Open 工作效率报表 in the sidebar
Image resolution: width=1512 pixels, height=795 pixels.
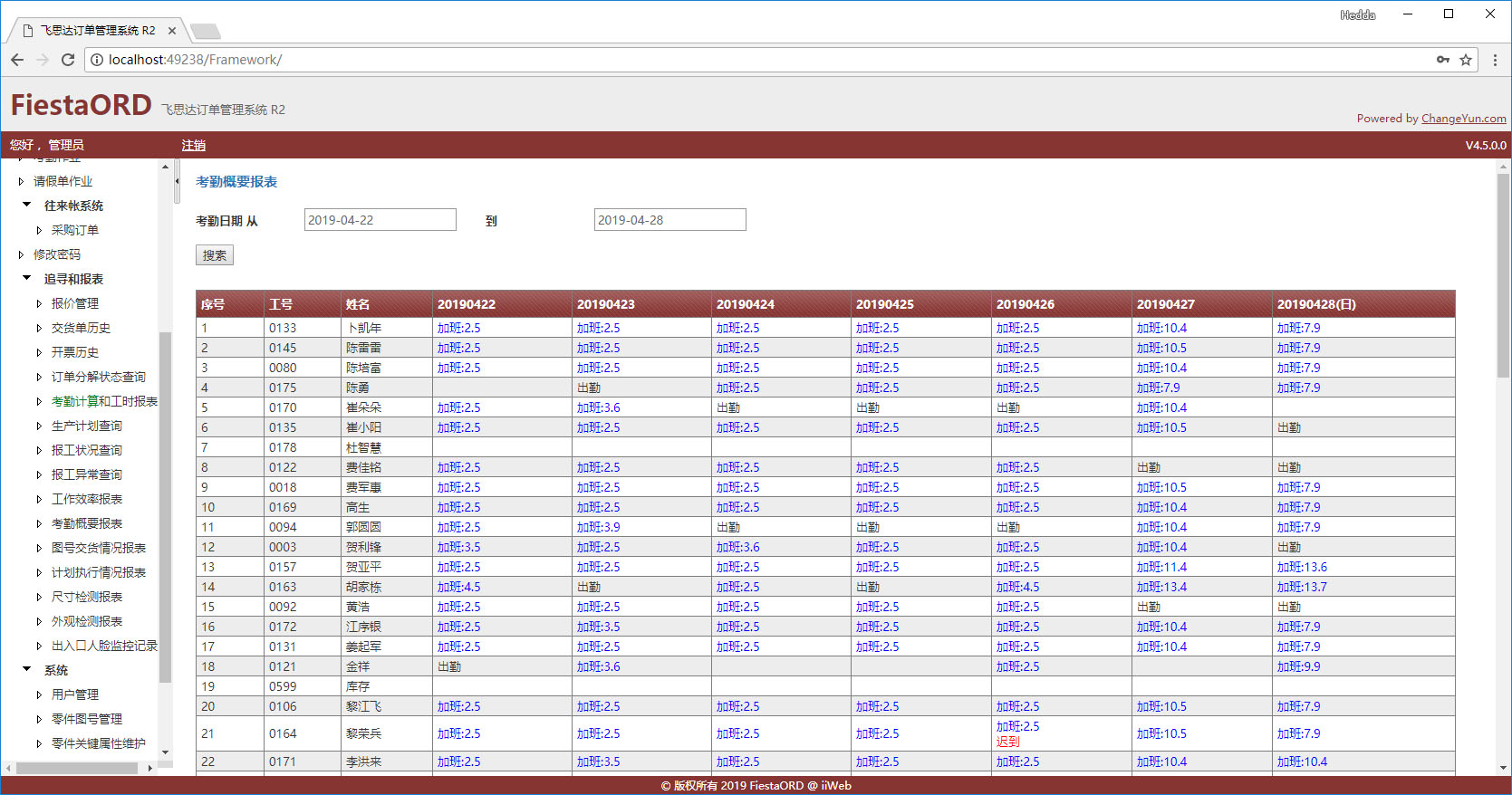coord(86,499)
